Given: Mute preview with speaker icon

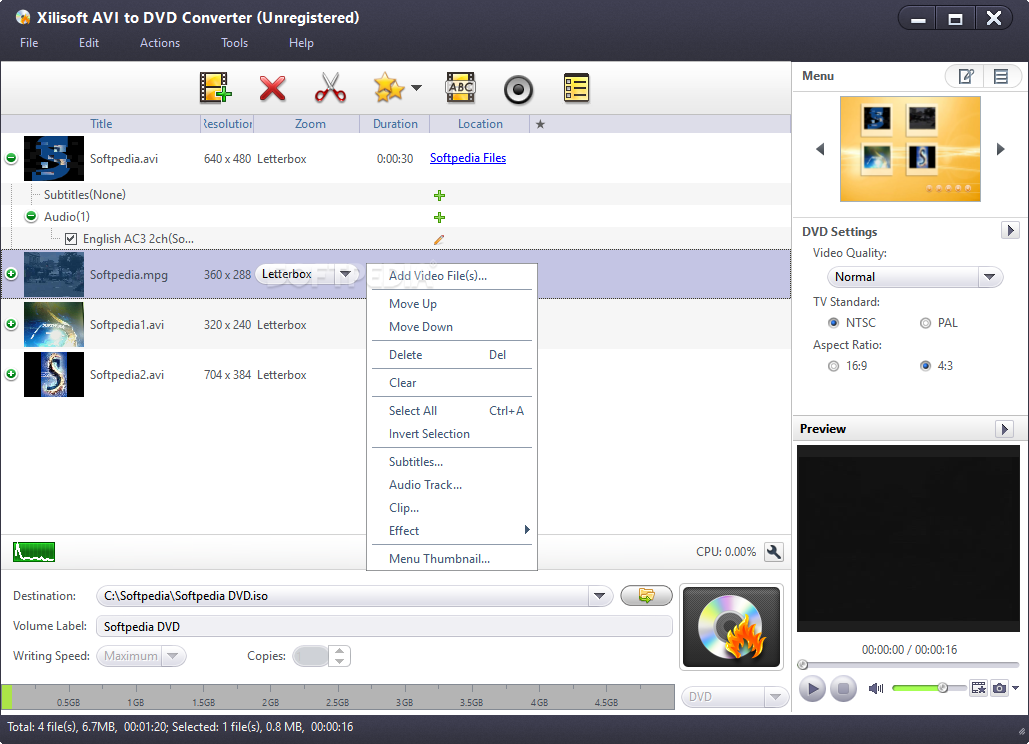Looking at the screenshot, I should [x=875, y=688].
